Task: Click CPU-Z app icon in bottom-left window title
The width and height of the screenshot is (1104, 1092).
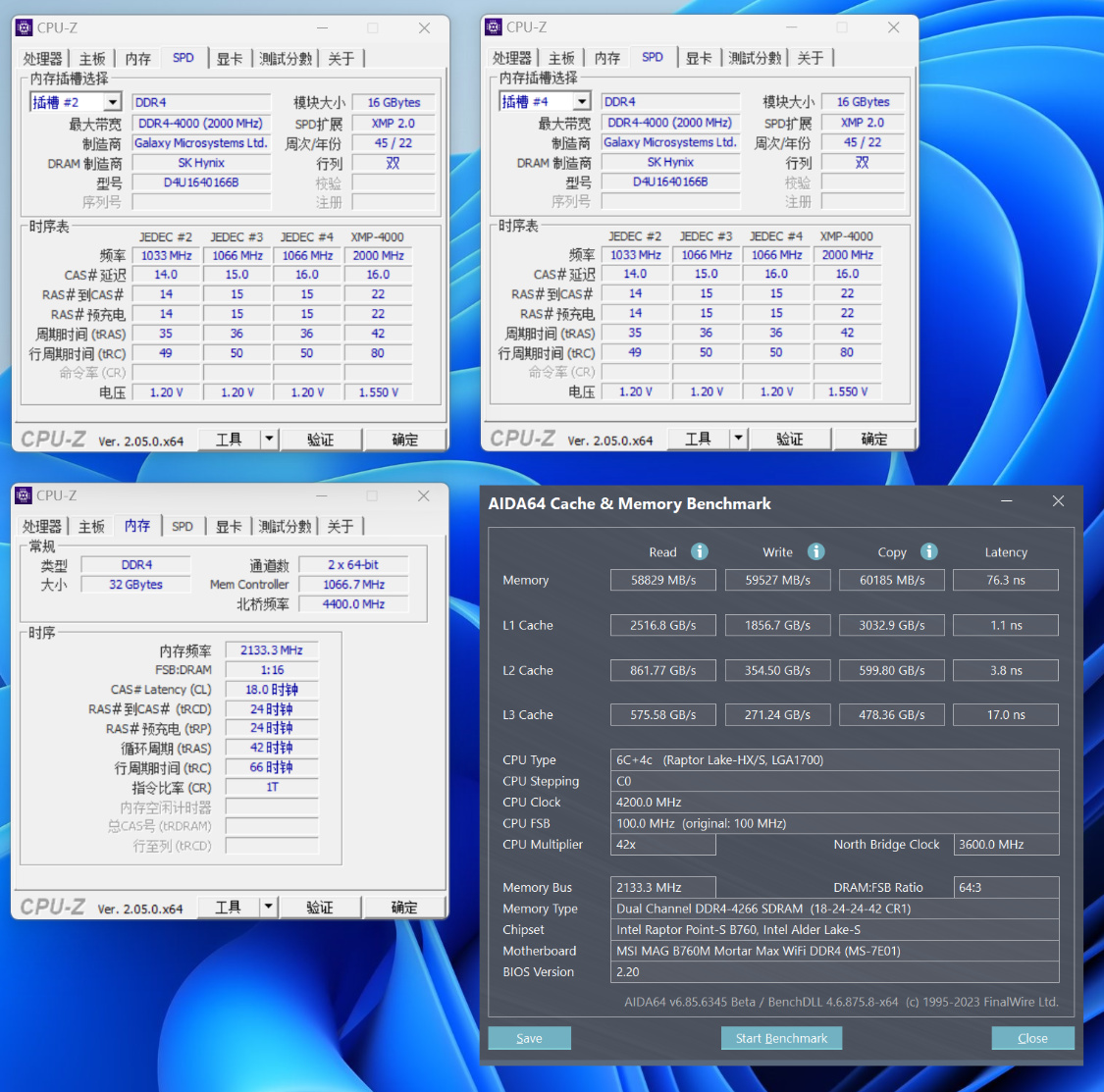Action: click(x=24, y=494)
